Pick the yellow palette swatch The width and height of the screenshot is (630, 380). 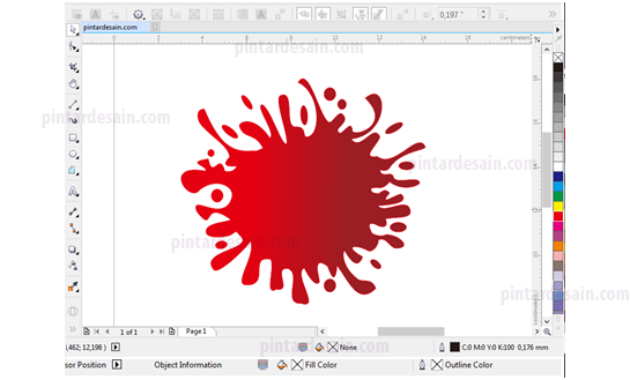558,206
